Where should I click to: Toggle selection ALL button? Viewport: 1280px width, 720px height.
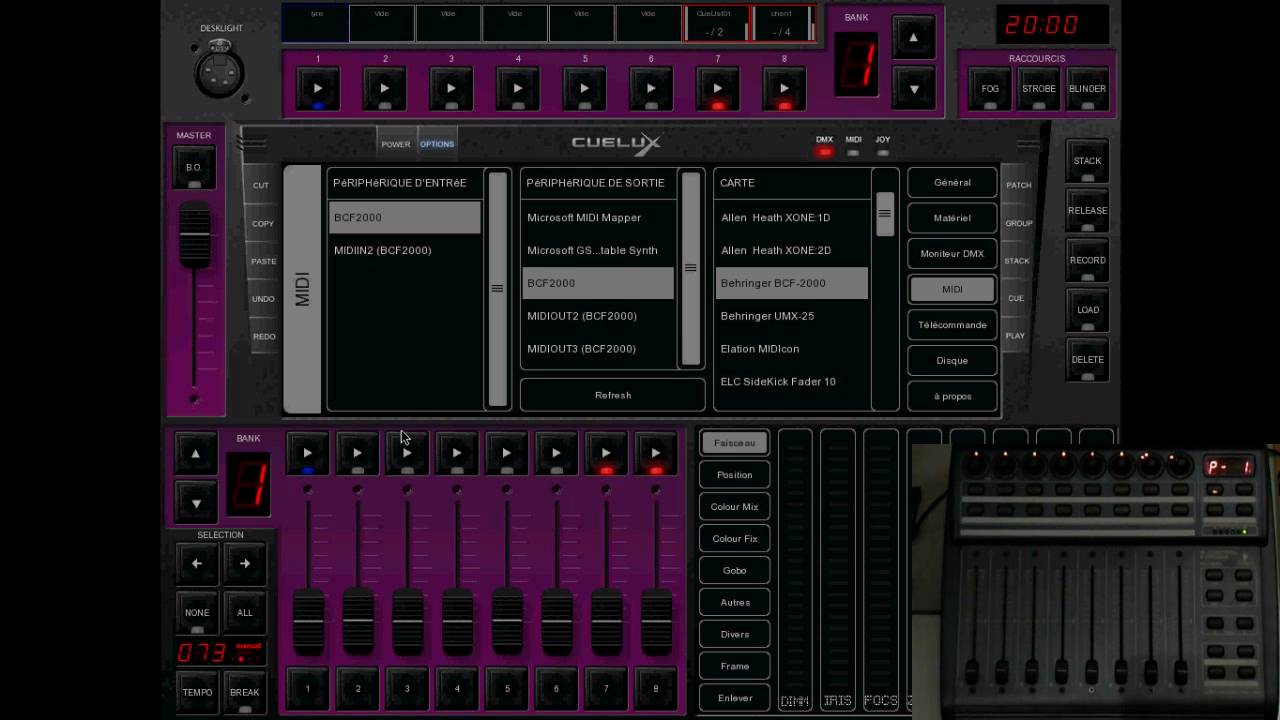coord(245,613)
